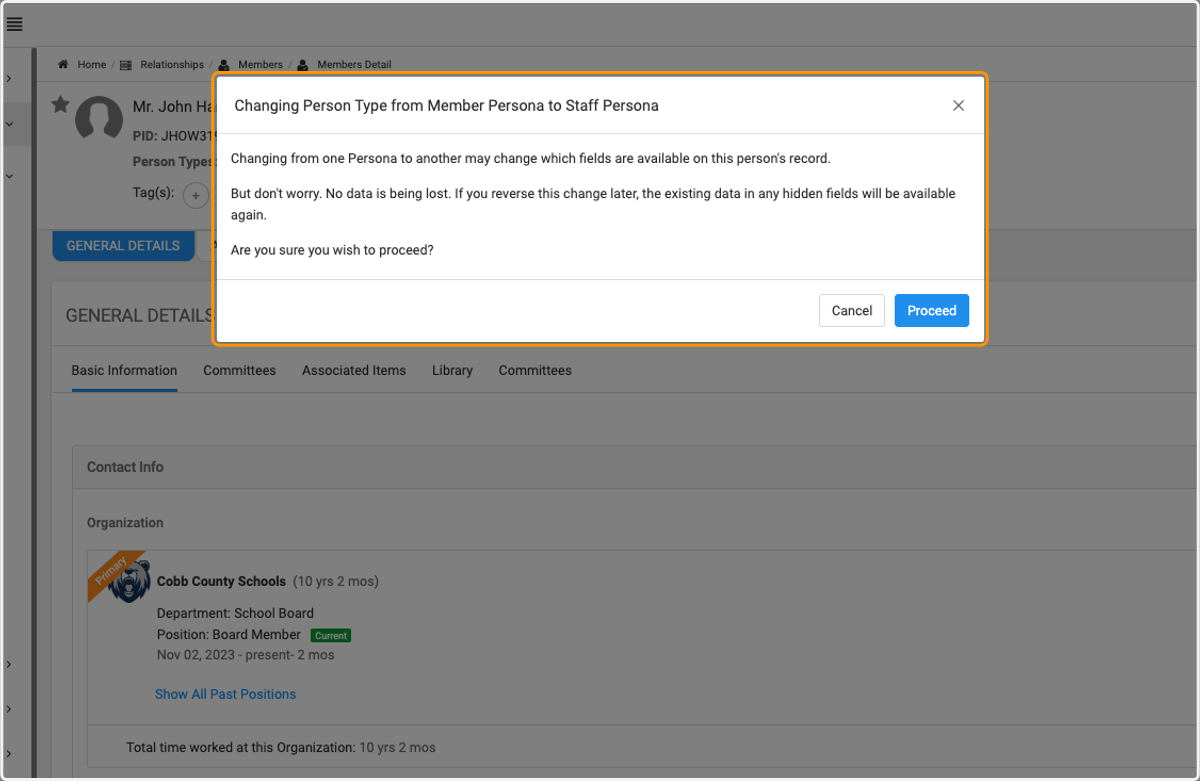Switch to the Associated Items tab
This screenshot has width=1200, height=781.
point(354,370)
